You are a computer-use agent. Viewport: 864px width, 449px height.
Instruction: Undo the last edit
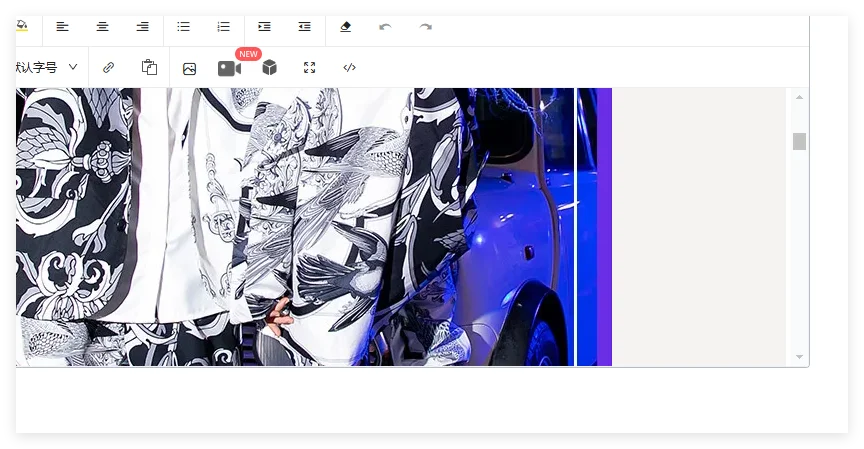pos(385,26)
